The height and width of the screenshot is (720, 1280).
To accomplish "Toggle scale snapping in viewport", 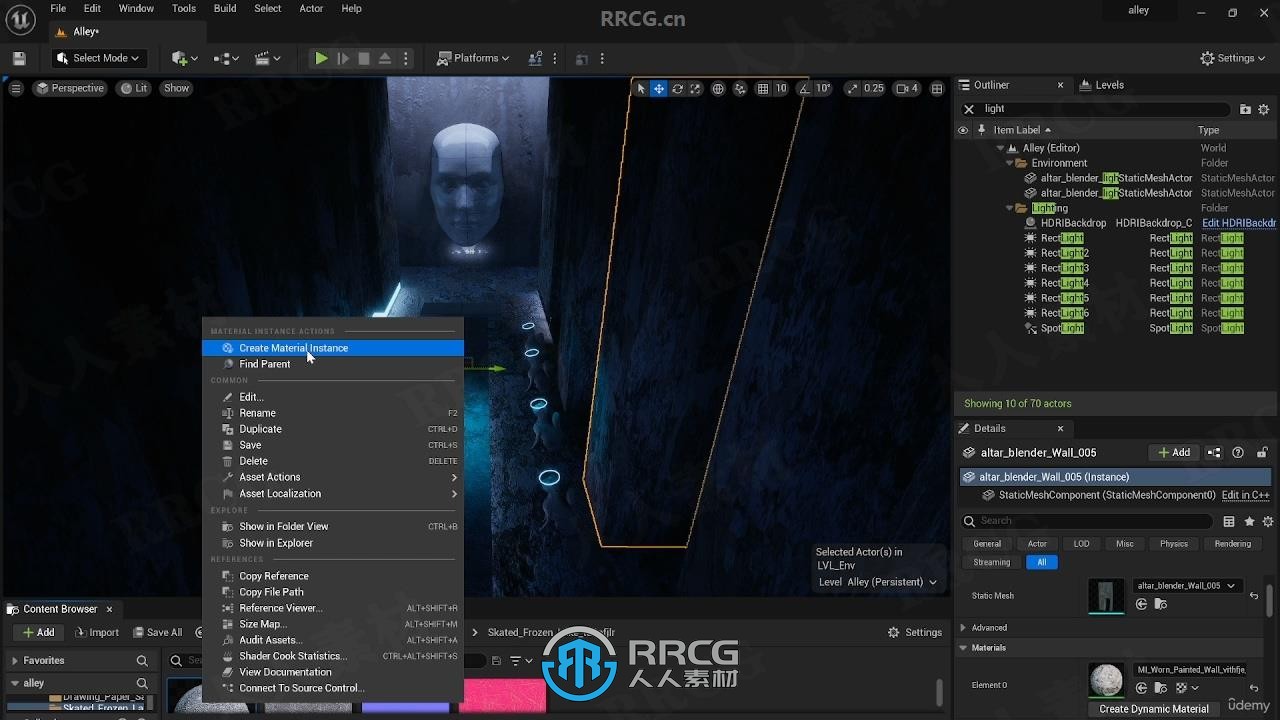I will [x=852, y=88].
